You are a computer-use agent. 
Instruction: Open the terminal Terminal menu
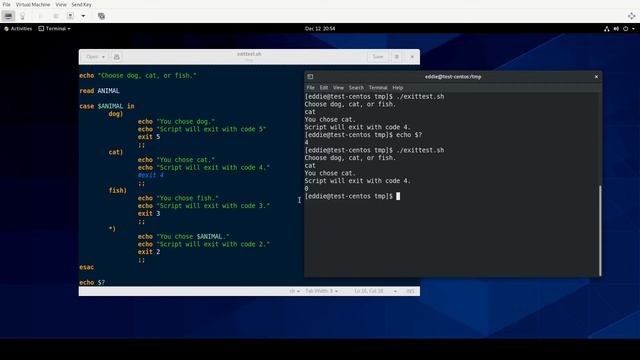(x=378, y=88)
